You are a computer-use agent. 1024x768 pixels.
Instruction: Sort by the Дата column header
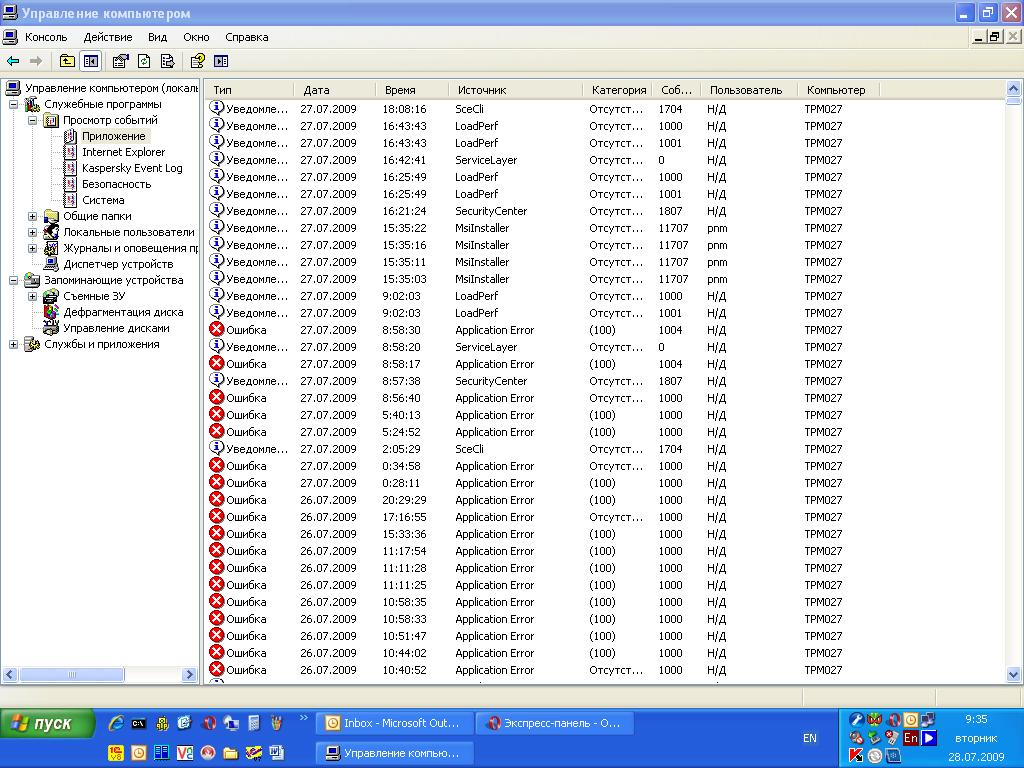334,90
